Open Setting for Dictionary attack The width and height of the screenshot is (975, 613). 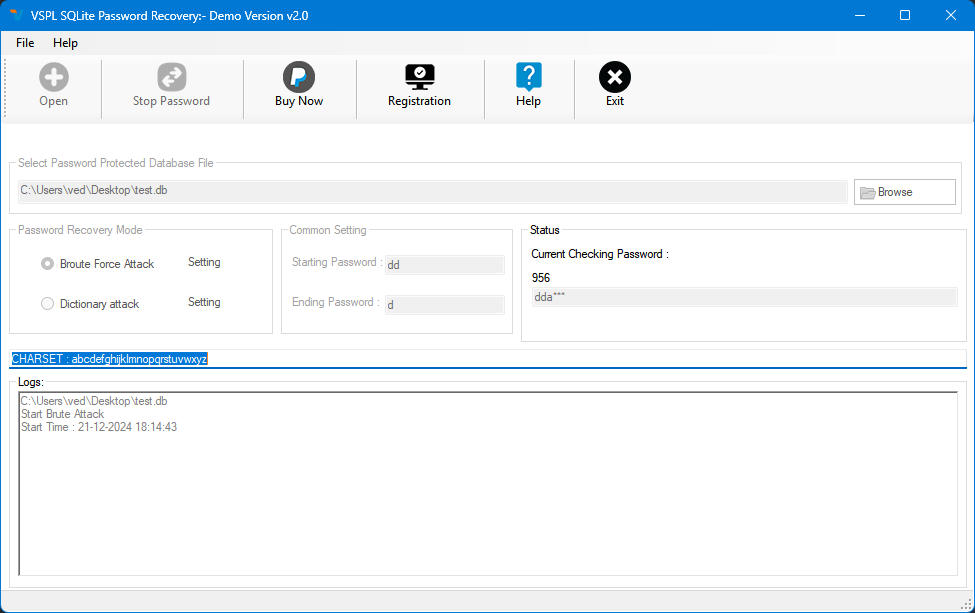(204, 302)
